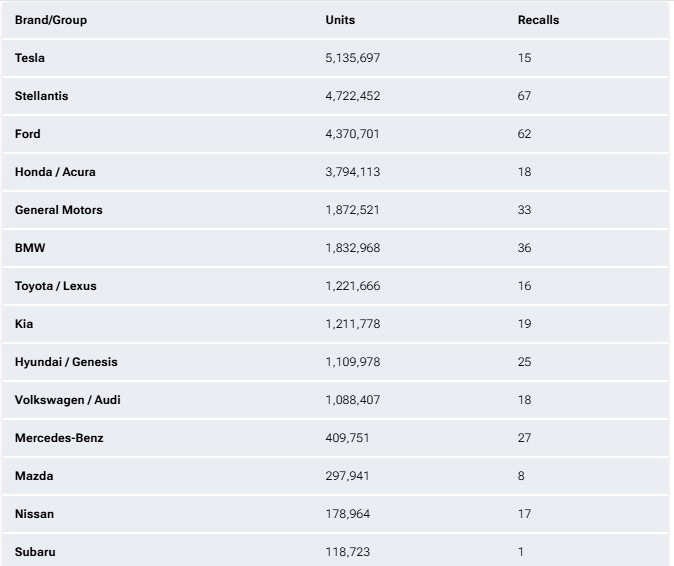Select BMW's units value 1,832,968
The height and width of the screenshot is (566, 674).
point(352,248)
